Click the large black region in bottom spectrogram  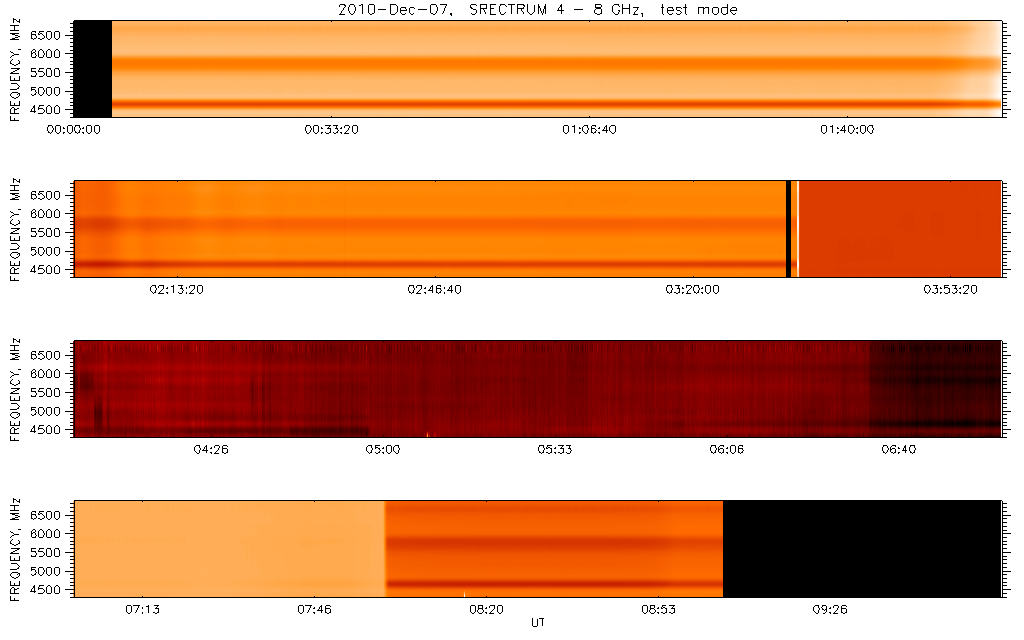tap(860, 548)
